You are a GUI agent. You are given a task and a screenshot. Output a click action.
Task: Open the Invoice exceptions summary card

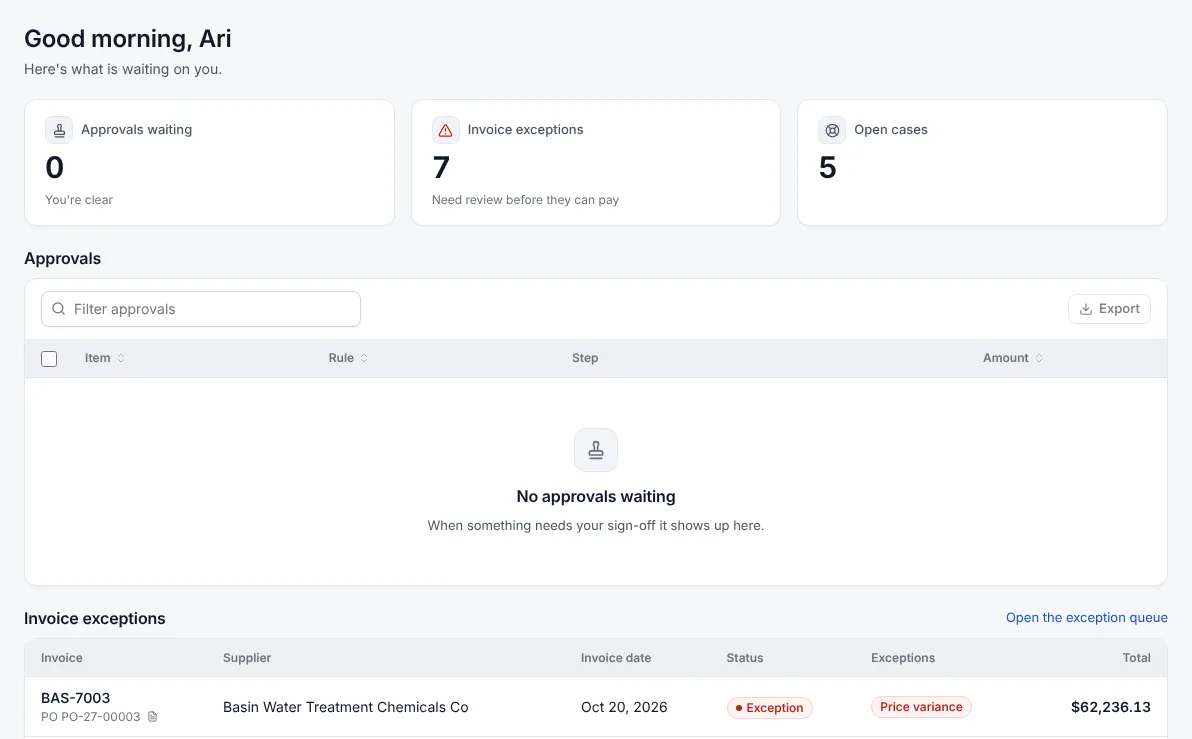[x=596, y=162]
